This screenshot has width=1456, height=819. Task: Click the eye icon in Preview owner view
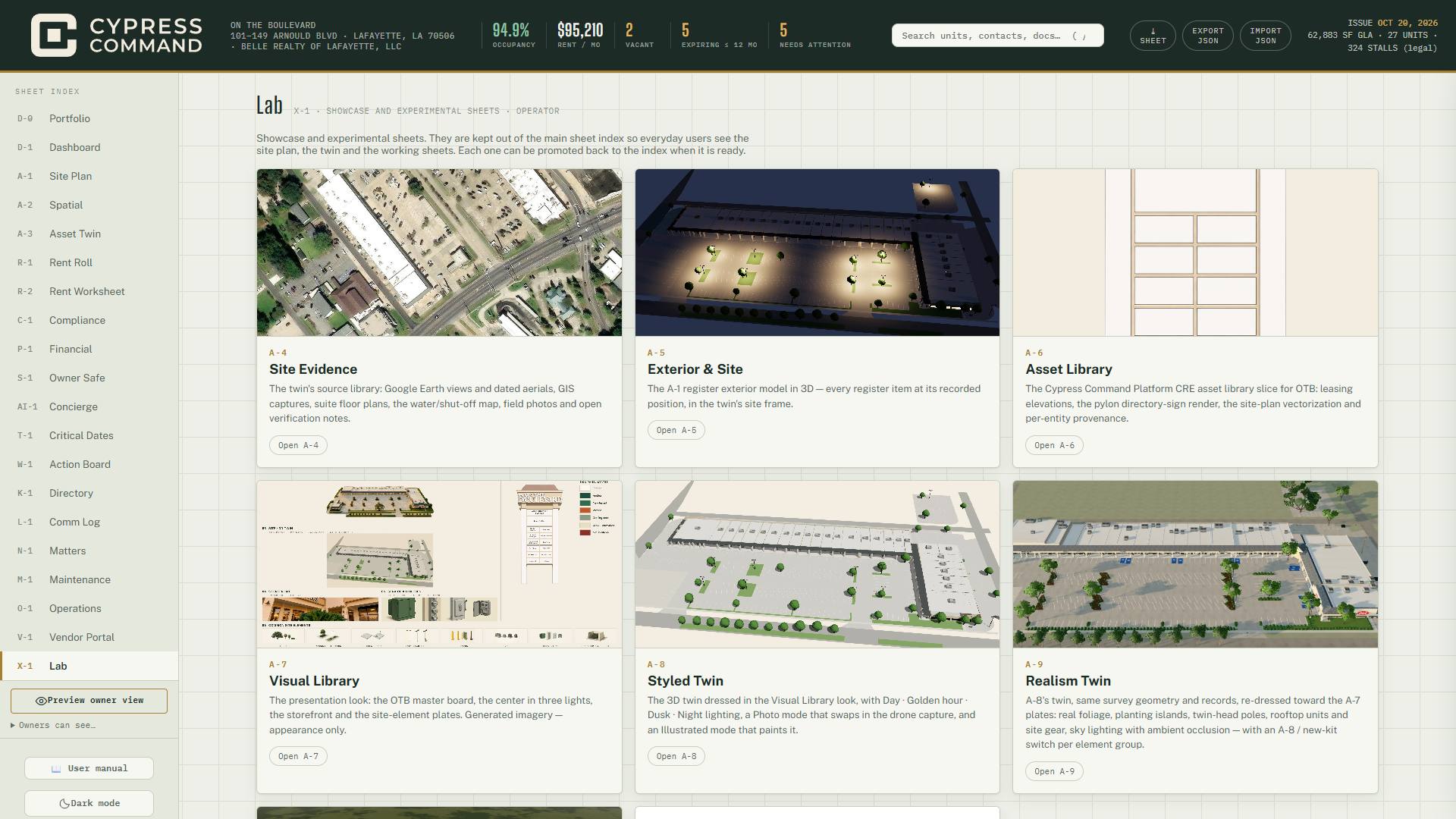click(x=41, y=701)
